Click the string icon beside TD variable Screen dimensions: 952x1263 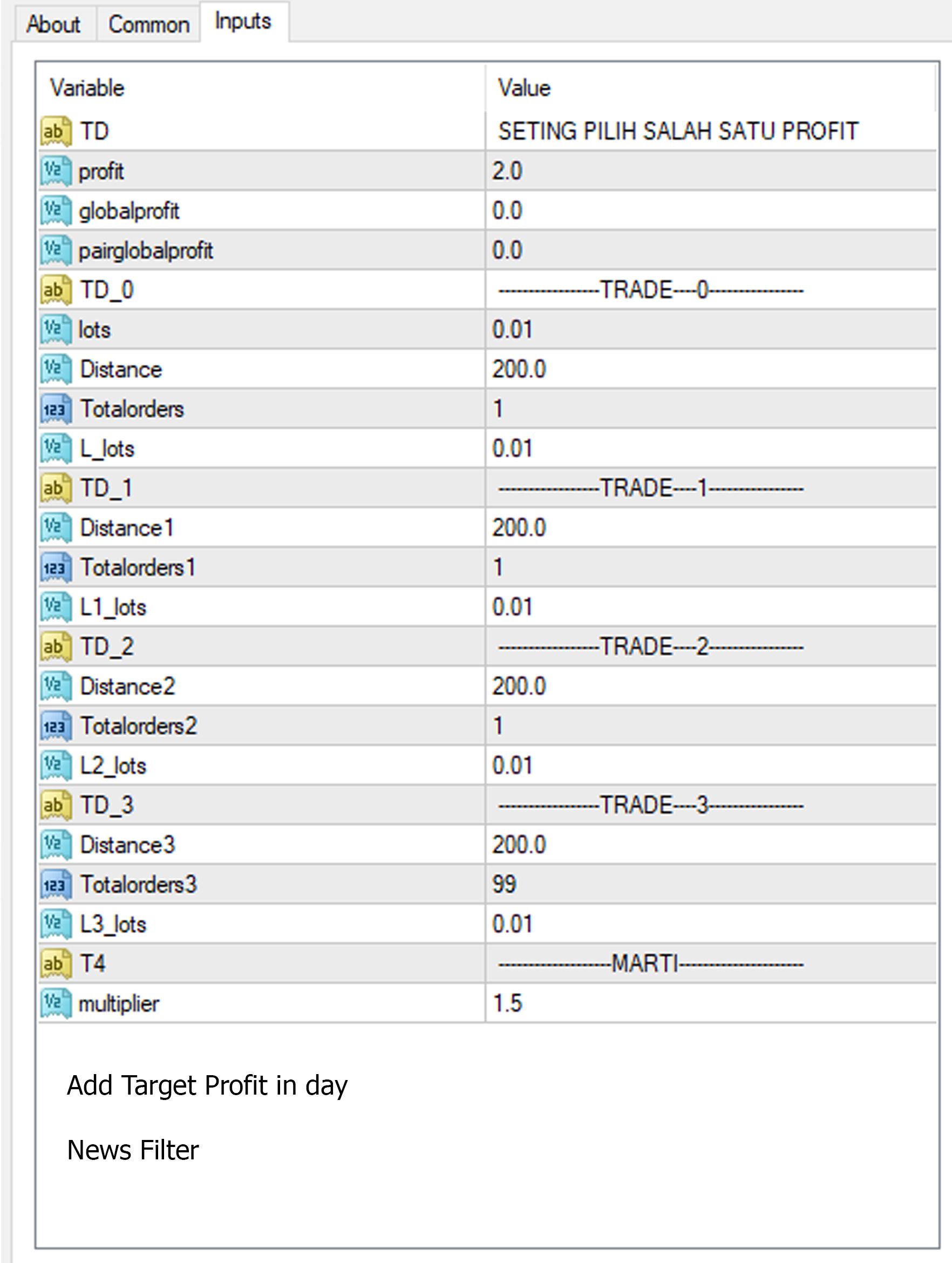click(x=56, y=131)
